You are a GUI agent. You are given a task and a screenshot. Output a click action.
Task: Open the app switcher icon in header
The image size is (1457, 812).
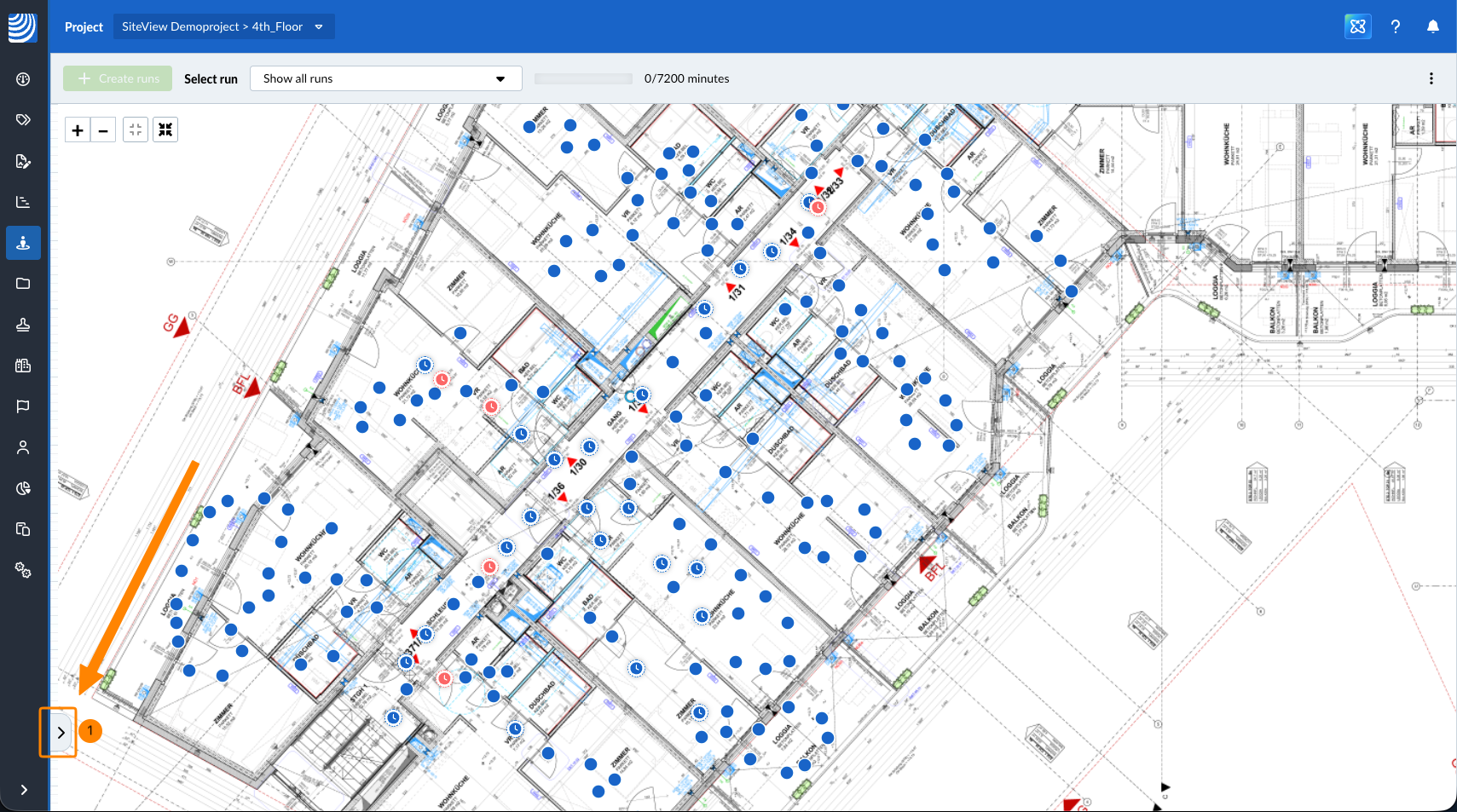[x=1358, y=26]
